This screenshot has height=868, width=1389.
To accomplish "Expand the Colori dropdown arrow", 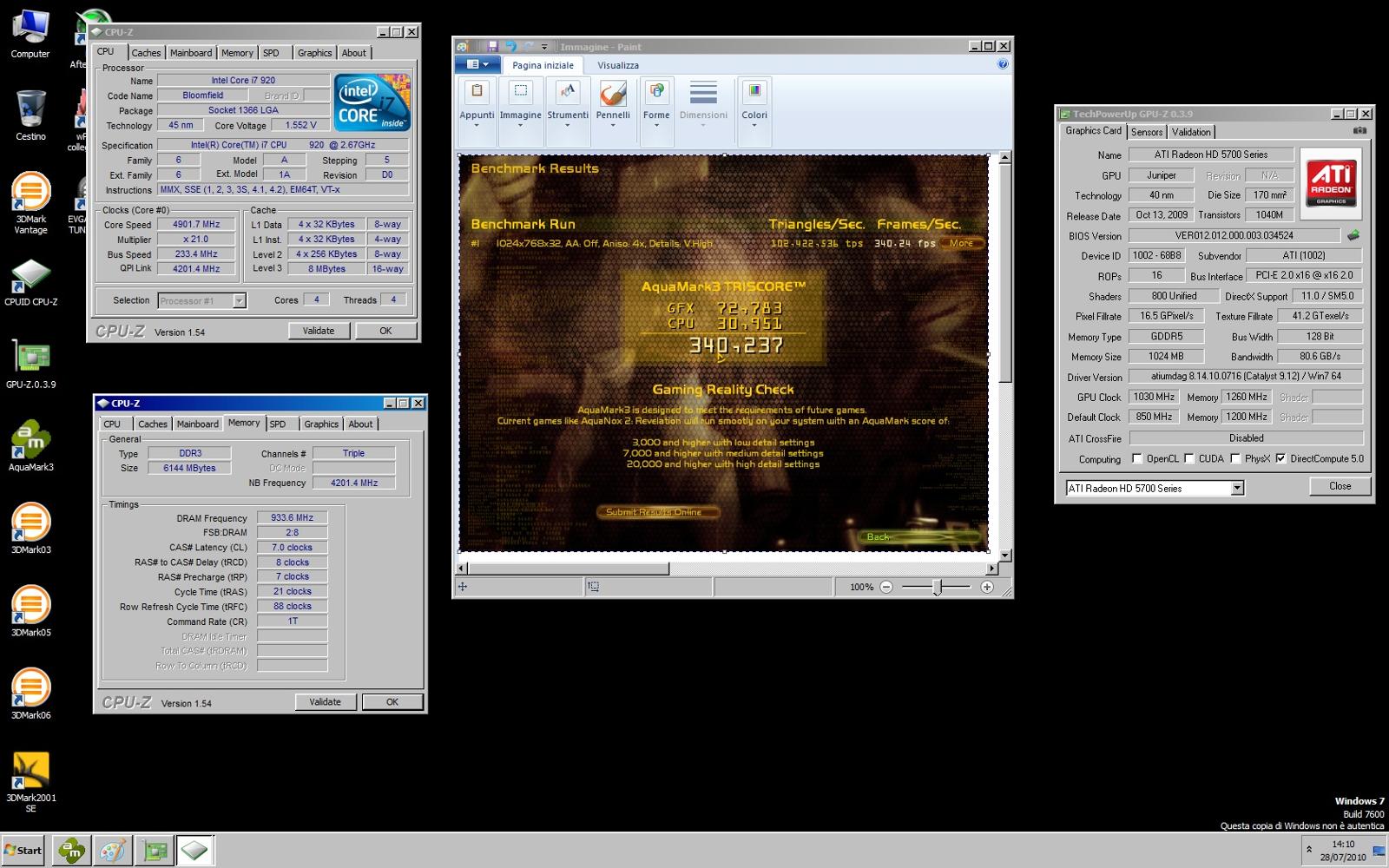I will [754, 126].
